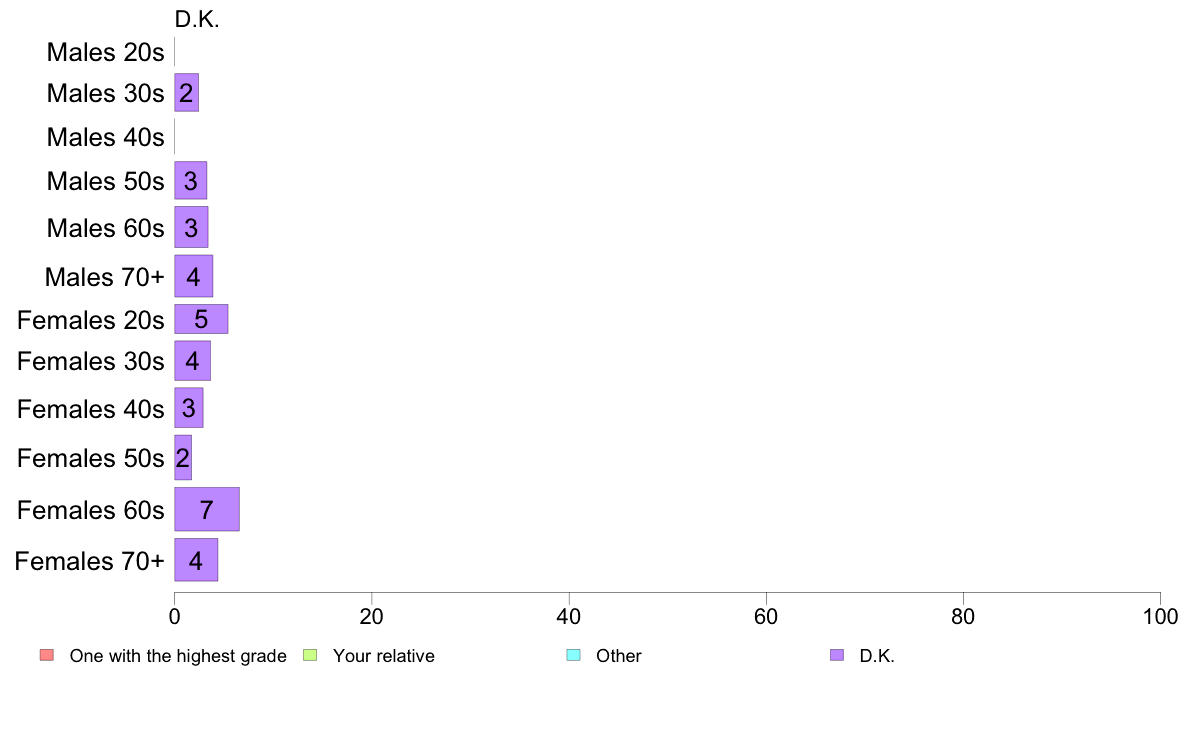1188x736 pixels.
Task: Select the Females 50s bar showing 2
Action: pos(183,457)
